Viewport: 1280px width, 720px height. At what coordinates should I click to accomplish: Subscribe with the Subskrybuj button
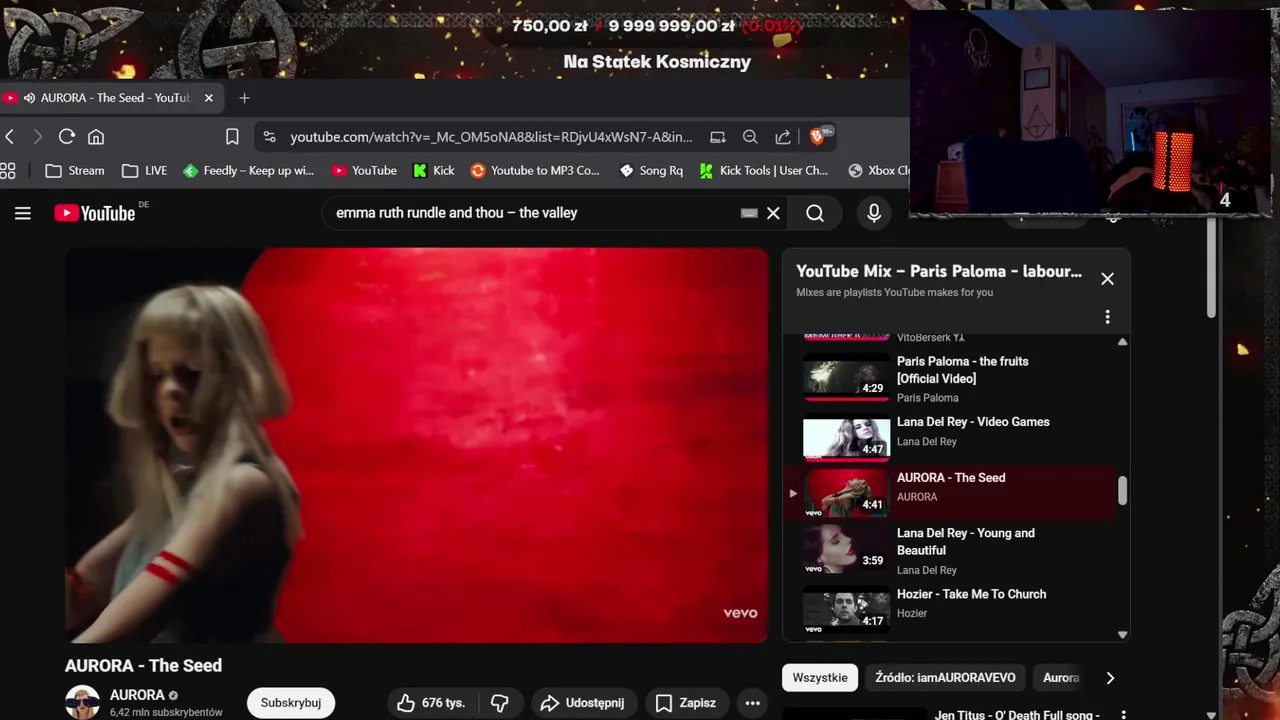coord(291,703)
